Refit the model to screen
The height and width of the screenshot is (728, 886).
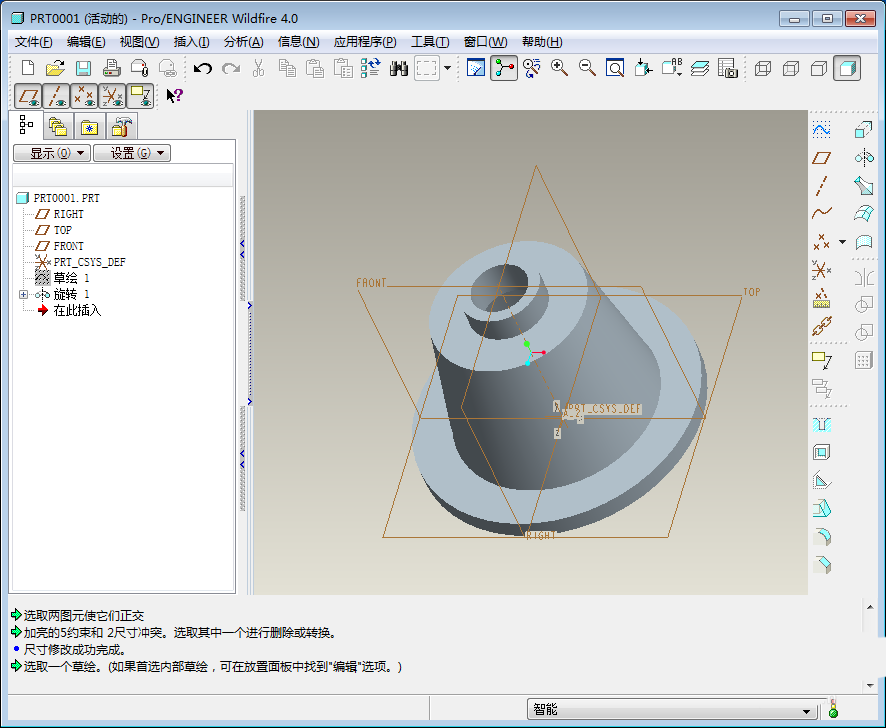[615, 68]
